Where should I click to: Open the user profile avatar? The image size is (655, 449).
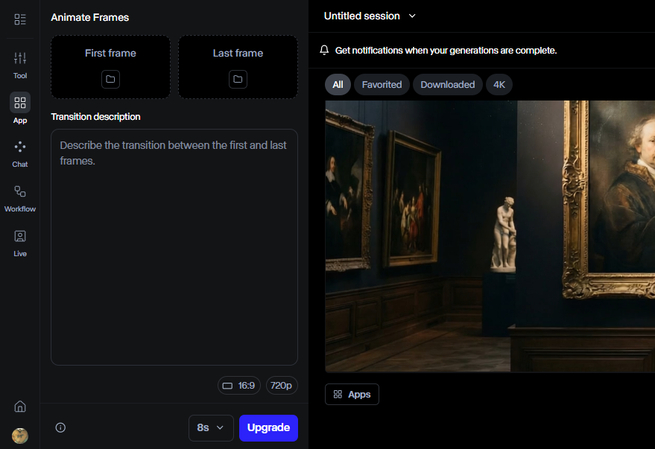[20, 435]
